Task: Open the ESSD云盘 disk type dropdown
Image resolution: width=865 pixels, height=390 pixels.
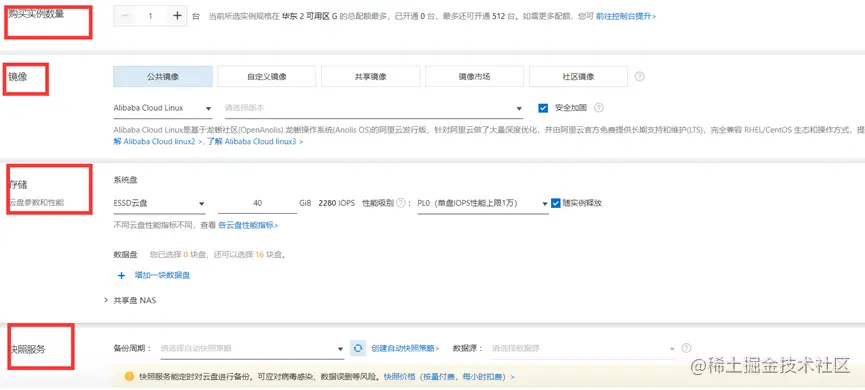Action: [159, 204]
